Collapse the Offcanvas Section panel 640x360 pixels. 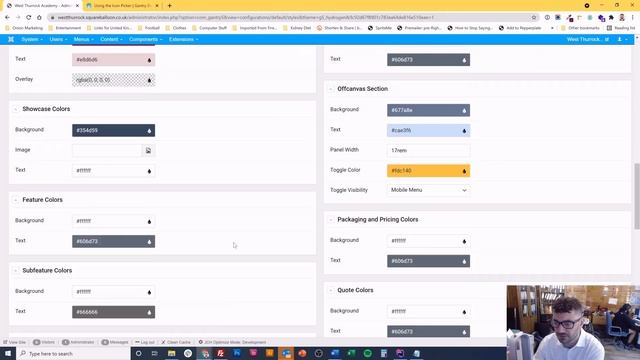coord(331,89)
